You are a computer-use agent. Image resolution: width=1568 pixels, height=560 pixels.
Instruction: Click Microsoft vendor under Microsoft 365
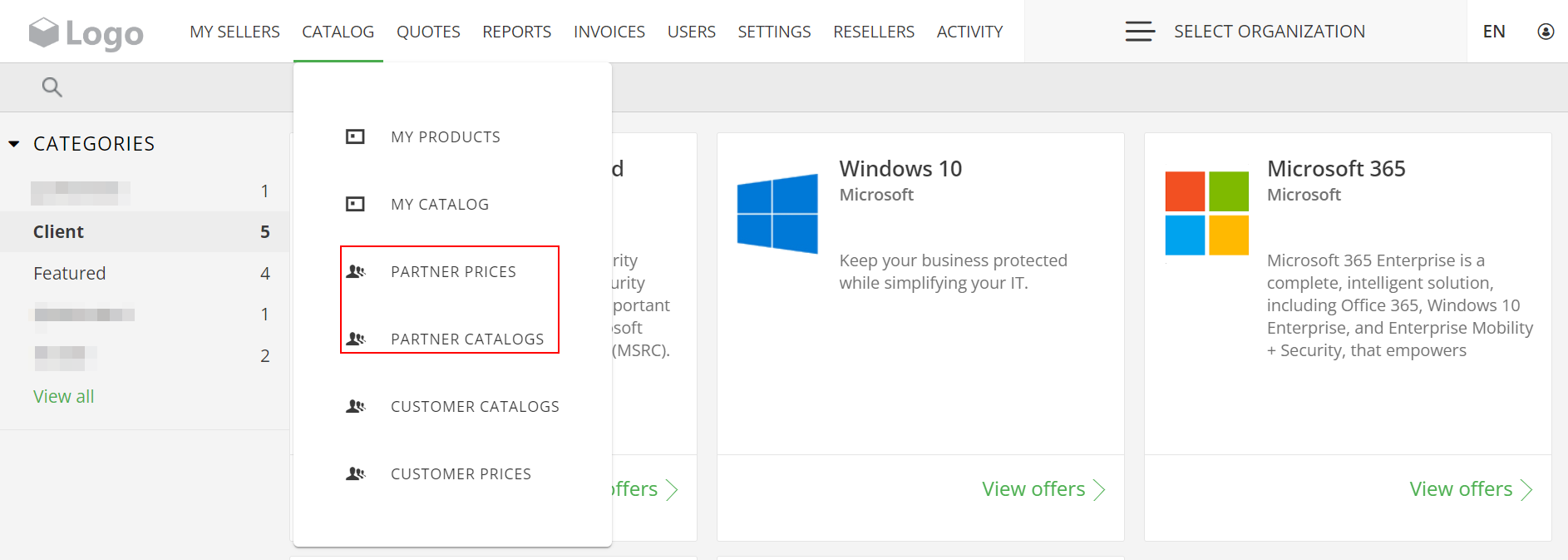coord(1304,195)
